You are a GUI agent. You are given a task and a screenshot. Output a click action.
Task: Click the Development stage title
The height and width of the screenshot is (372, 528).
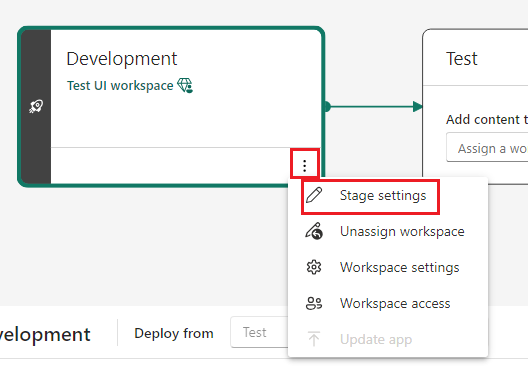pyautogui.click(x=122, y=59)
